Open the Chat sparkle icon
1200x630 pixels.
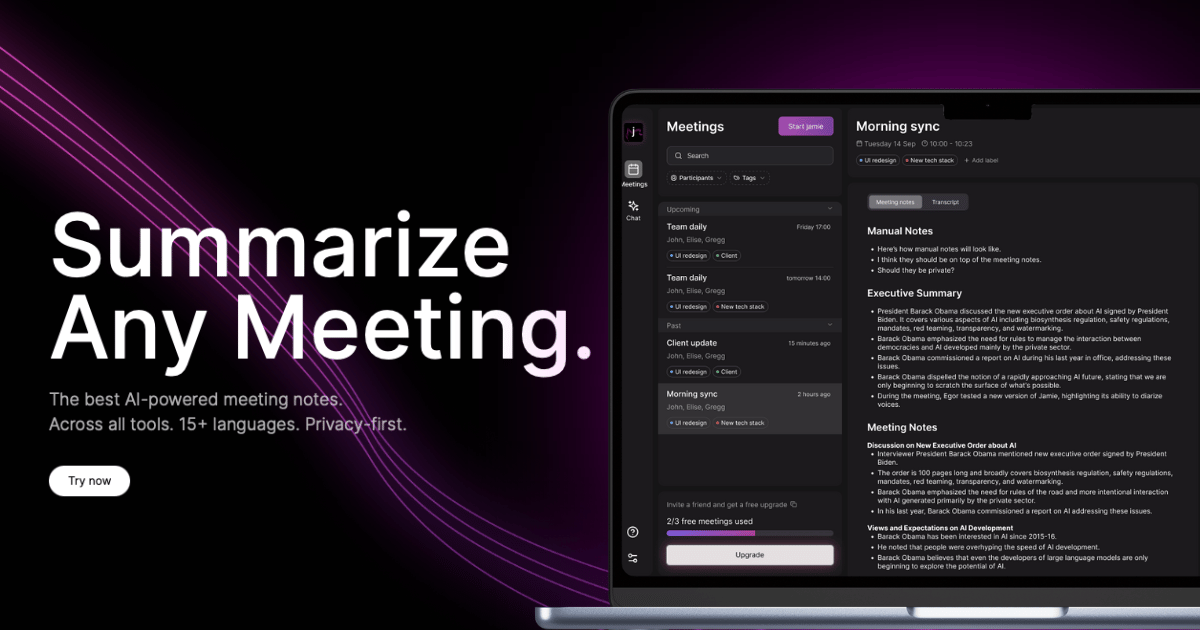point(633,205)
